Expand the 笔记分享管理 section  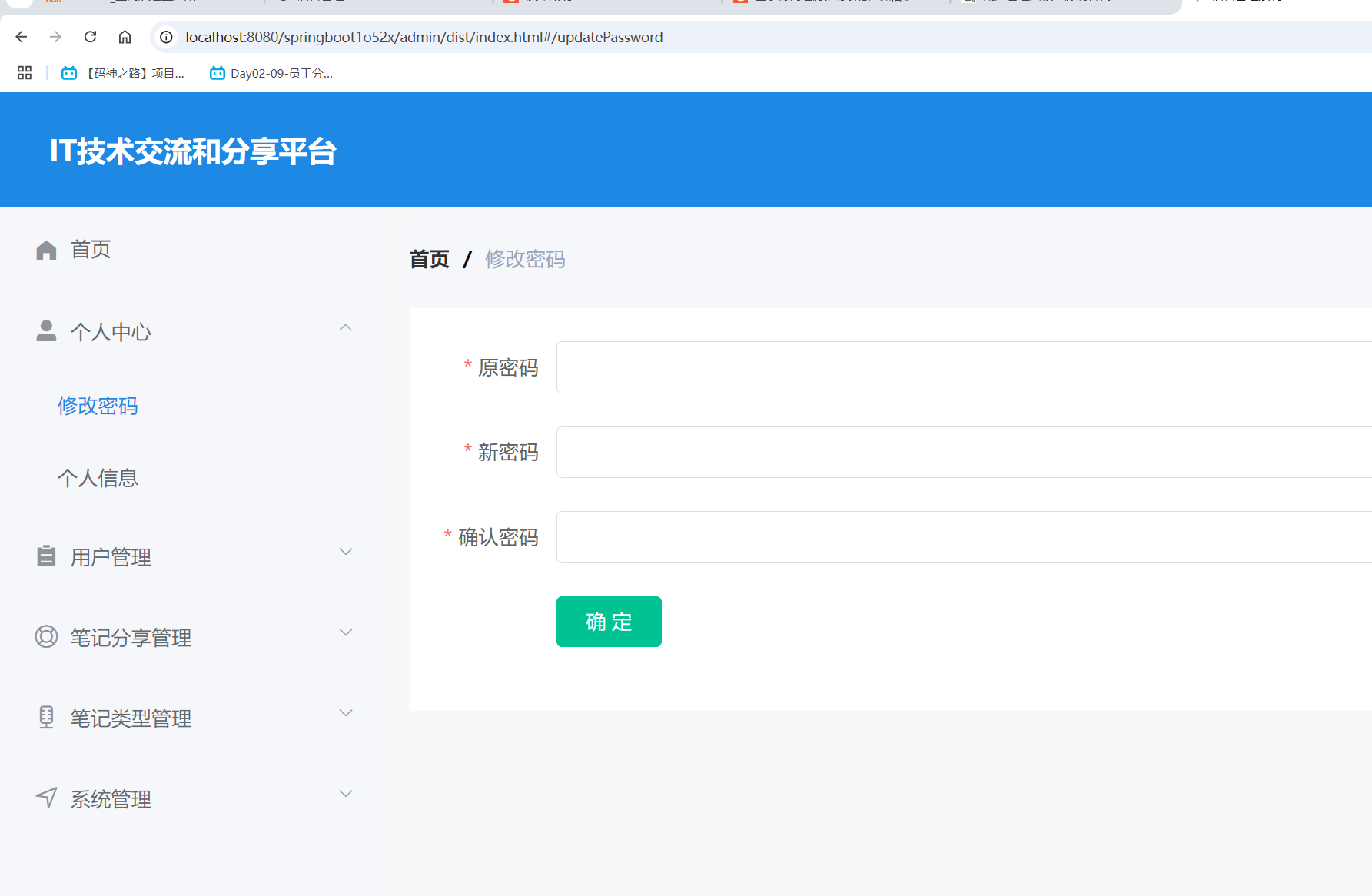click(346, 632)
